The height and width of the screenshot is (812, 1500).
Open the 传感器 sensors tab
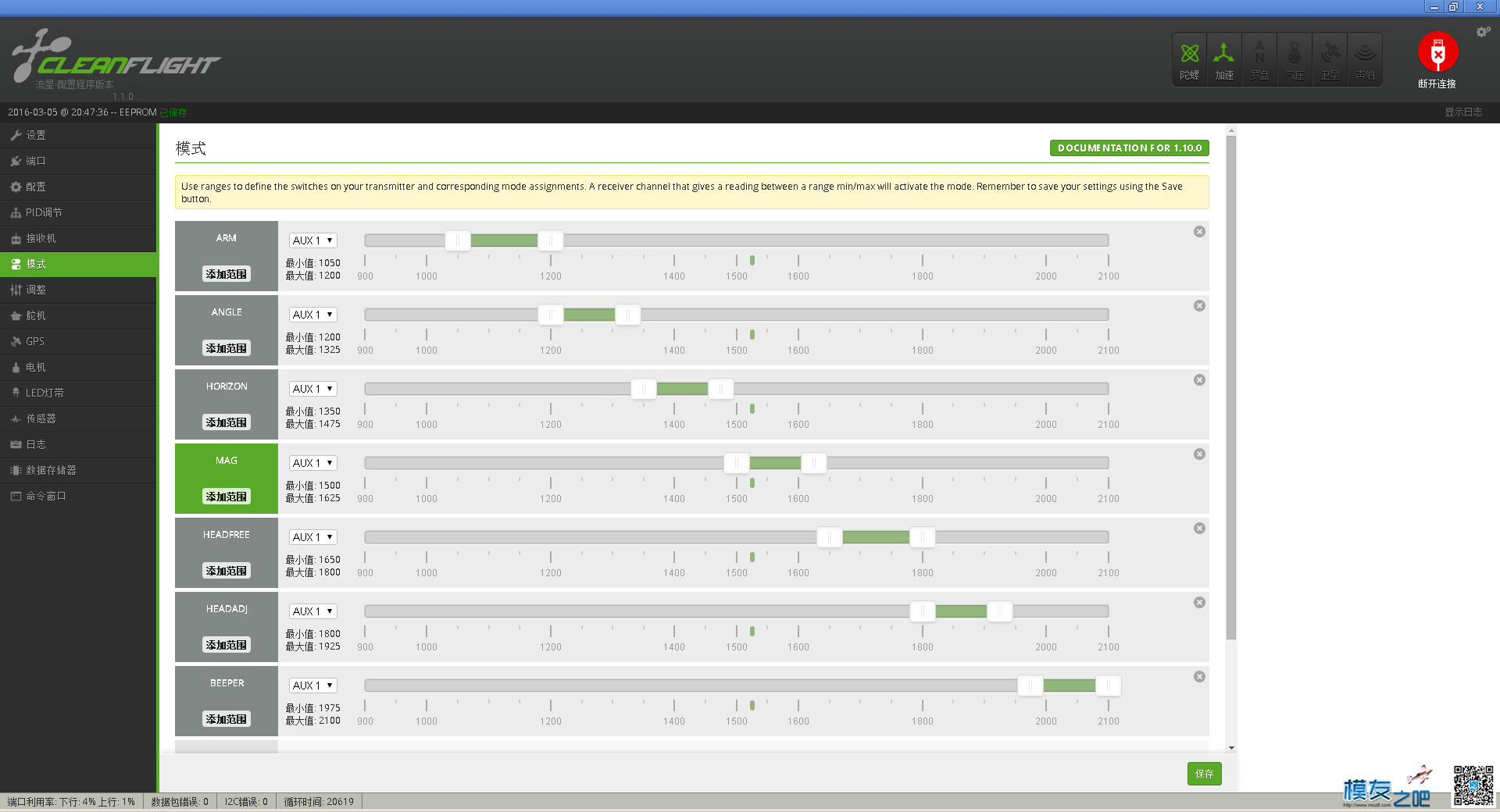coord(78,418)
